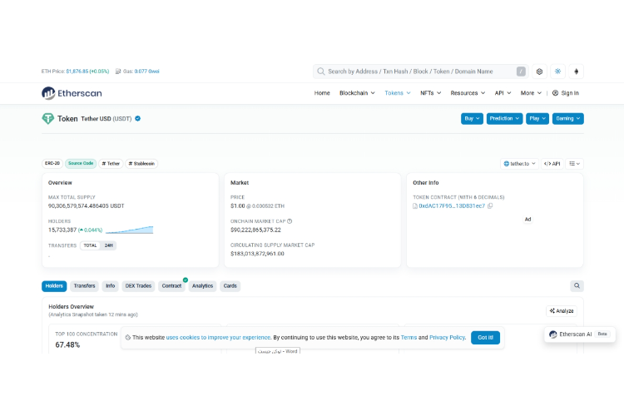Open the Terms link in cookie banner
The height and width of the screenshot is (416, 624).
tap(409, 338)
